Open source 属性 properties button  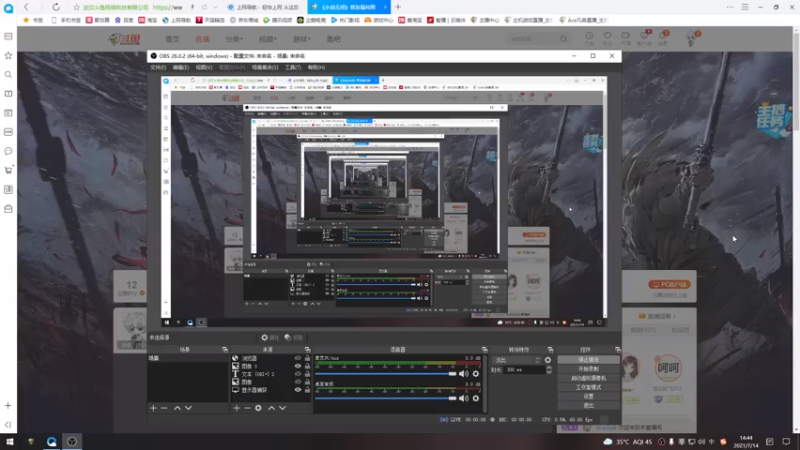[x=270, y=337]
